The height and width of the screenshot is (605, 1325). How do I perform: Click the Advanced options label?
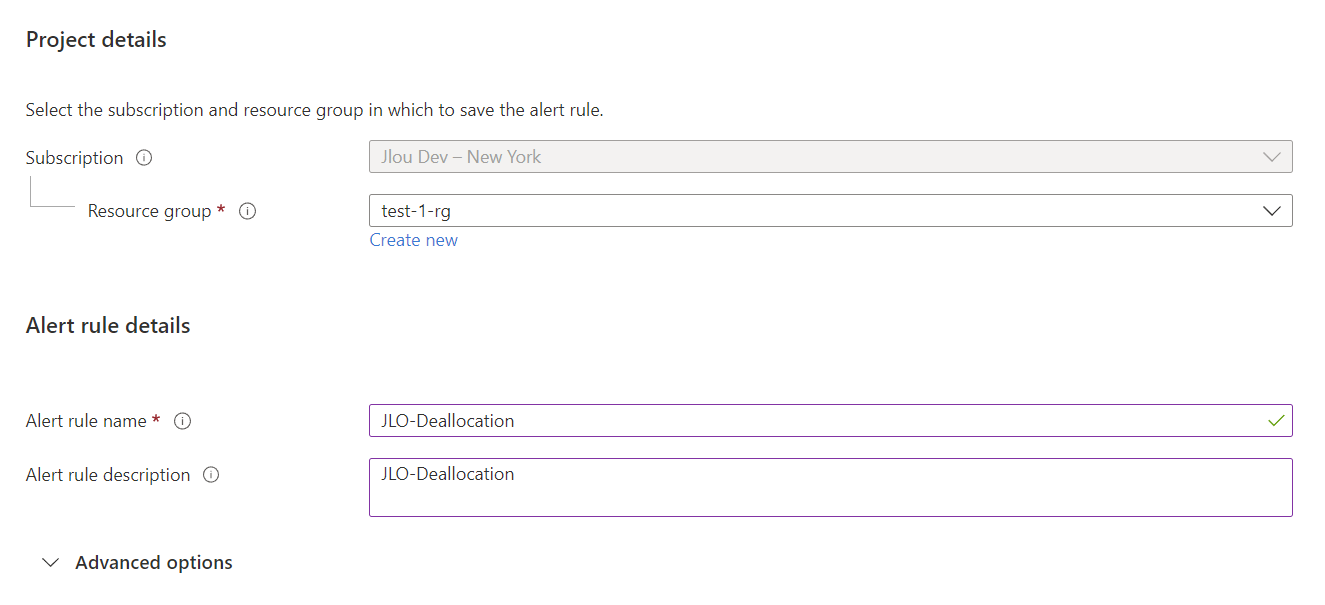tap(154, 563)
